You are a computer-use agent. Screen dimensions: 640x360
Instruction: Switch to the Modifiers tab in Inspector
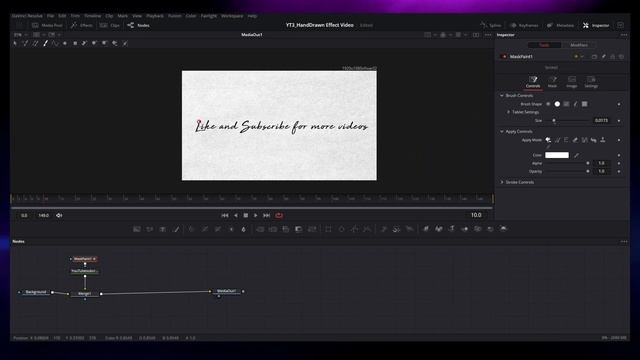579,45
